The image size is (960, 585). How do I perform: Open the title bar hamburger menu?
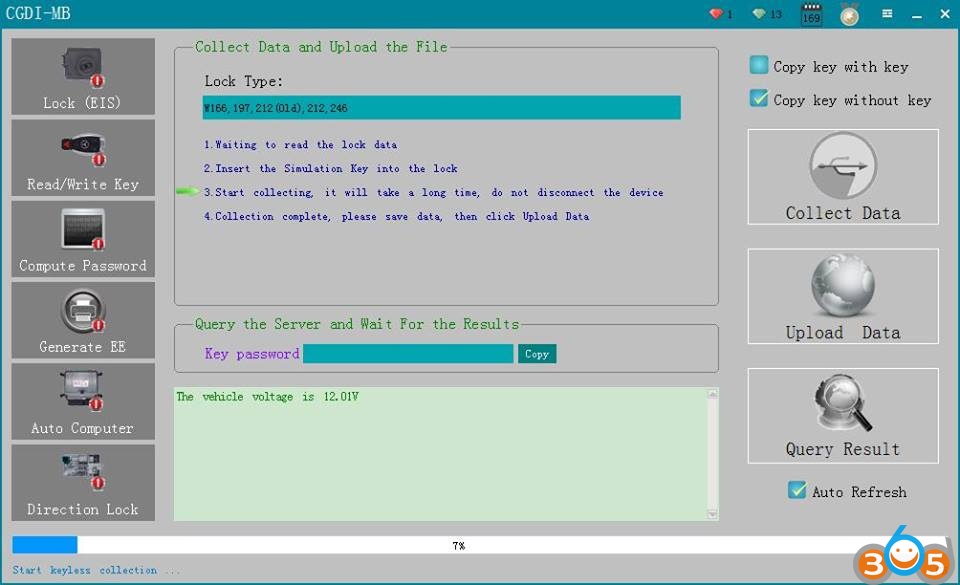(x=887, y=14)
